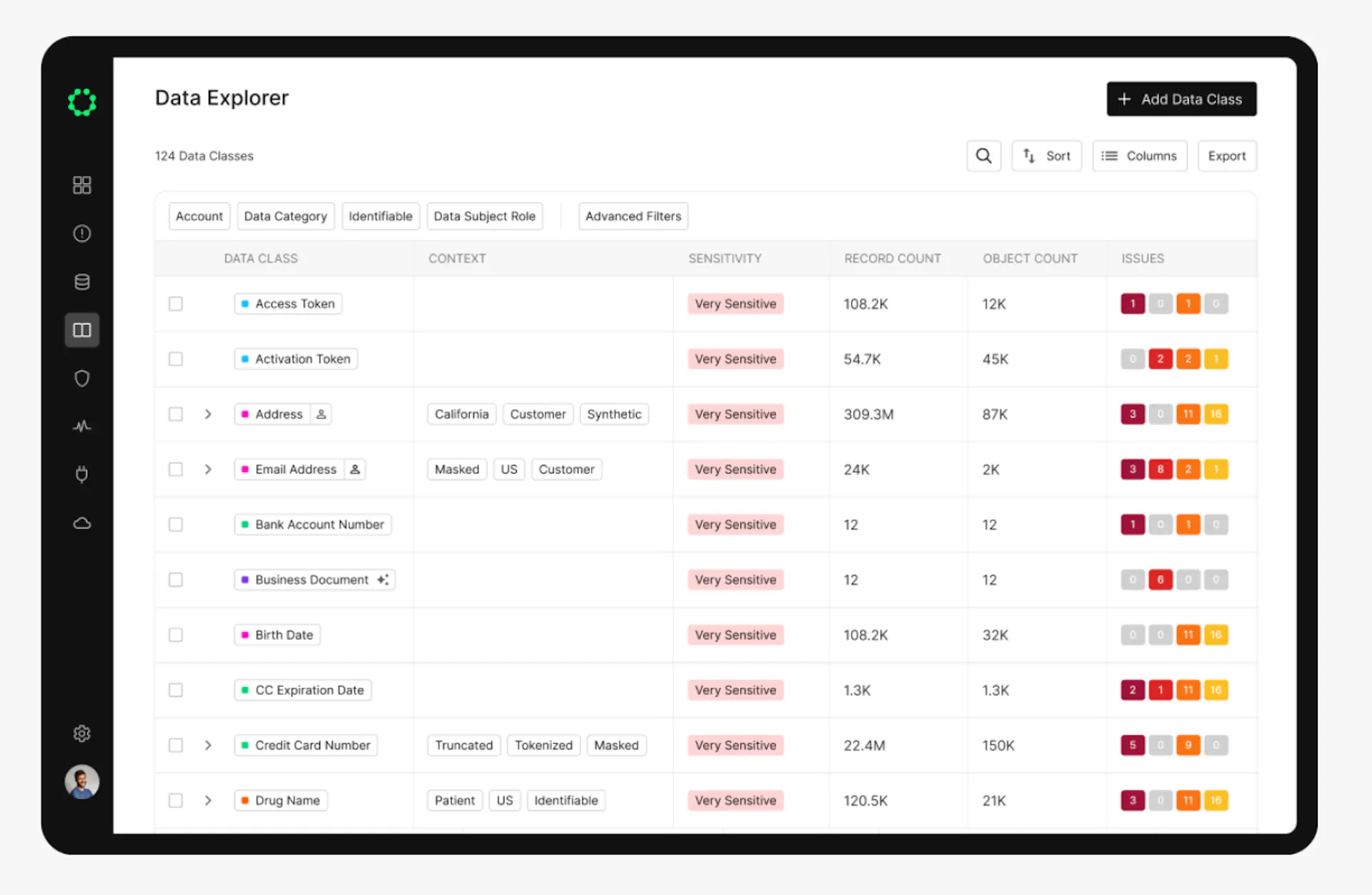1372x895 pixels.
Task: Select the Bank Account Number row checkbox
Action: click(x=176, y=524)
